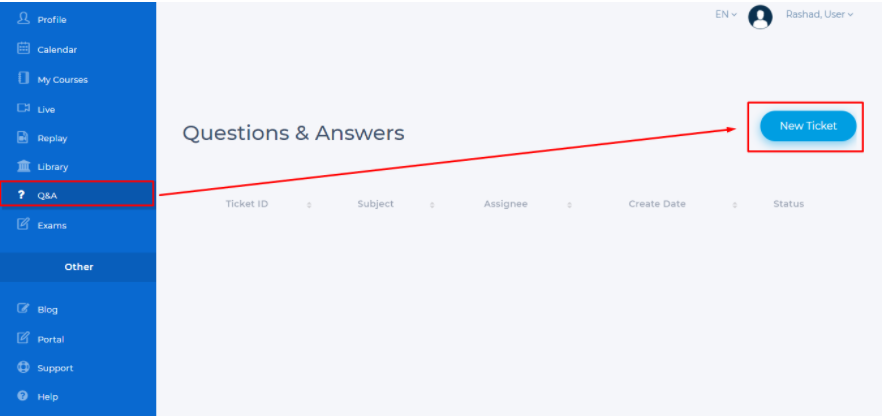Open the Blog menu item
The image size is (884, 416).
(47, 310)
